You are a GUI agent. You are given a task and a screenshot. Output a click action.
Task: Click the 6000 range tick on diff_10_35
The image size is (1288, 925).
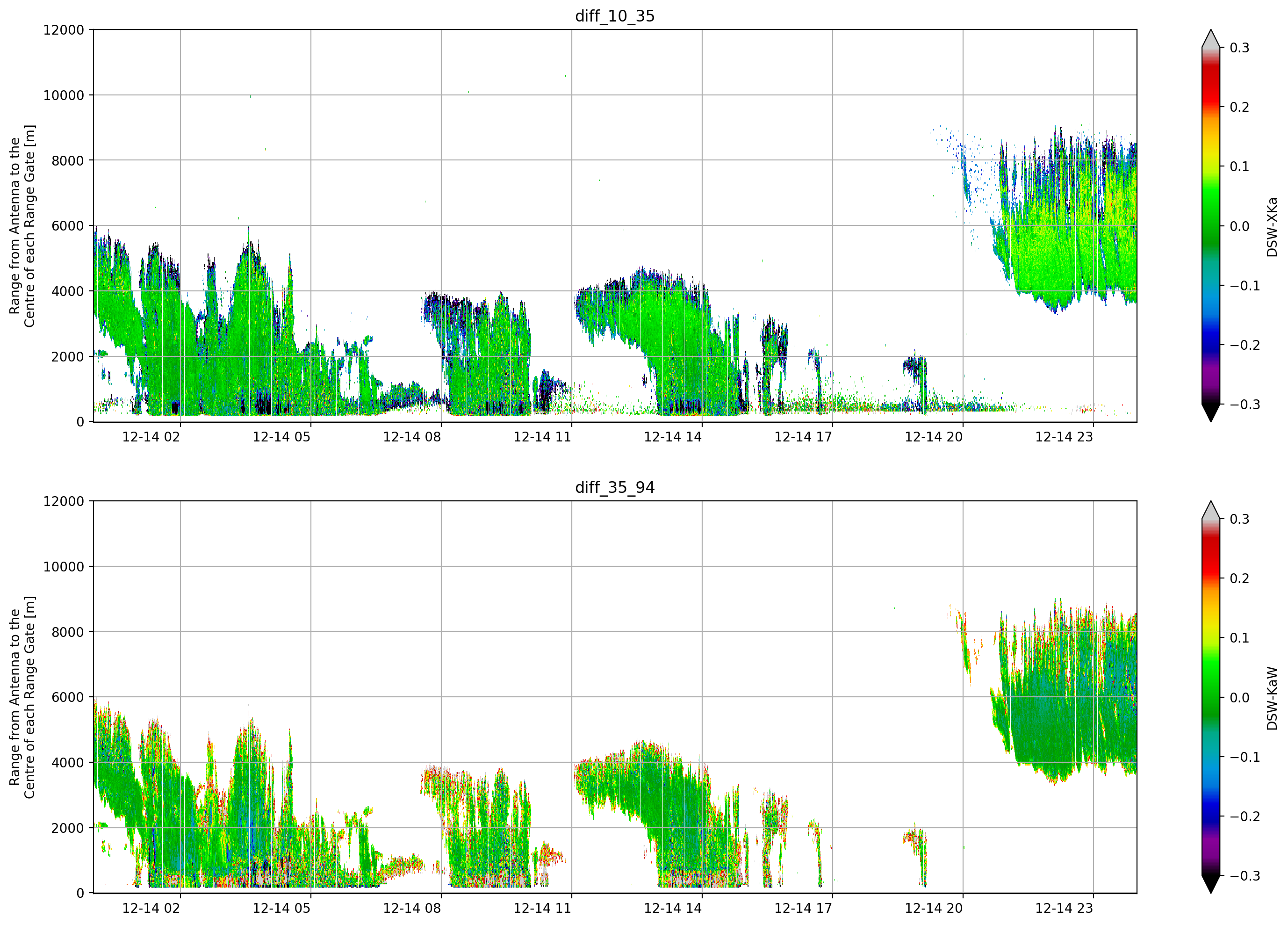point(68,226)
